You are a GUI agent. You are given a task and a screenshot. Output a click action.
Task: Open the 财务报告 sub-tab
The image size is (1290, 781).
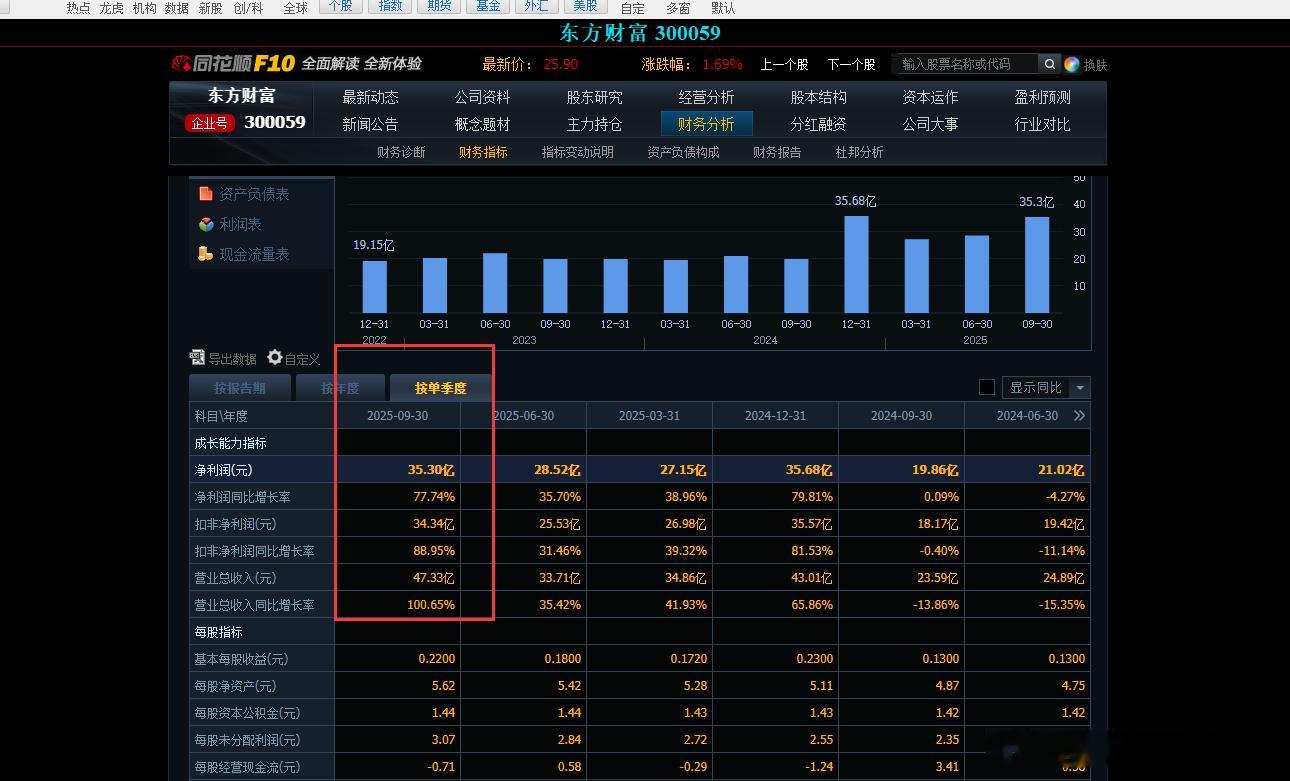pos(777,152)
